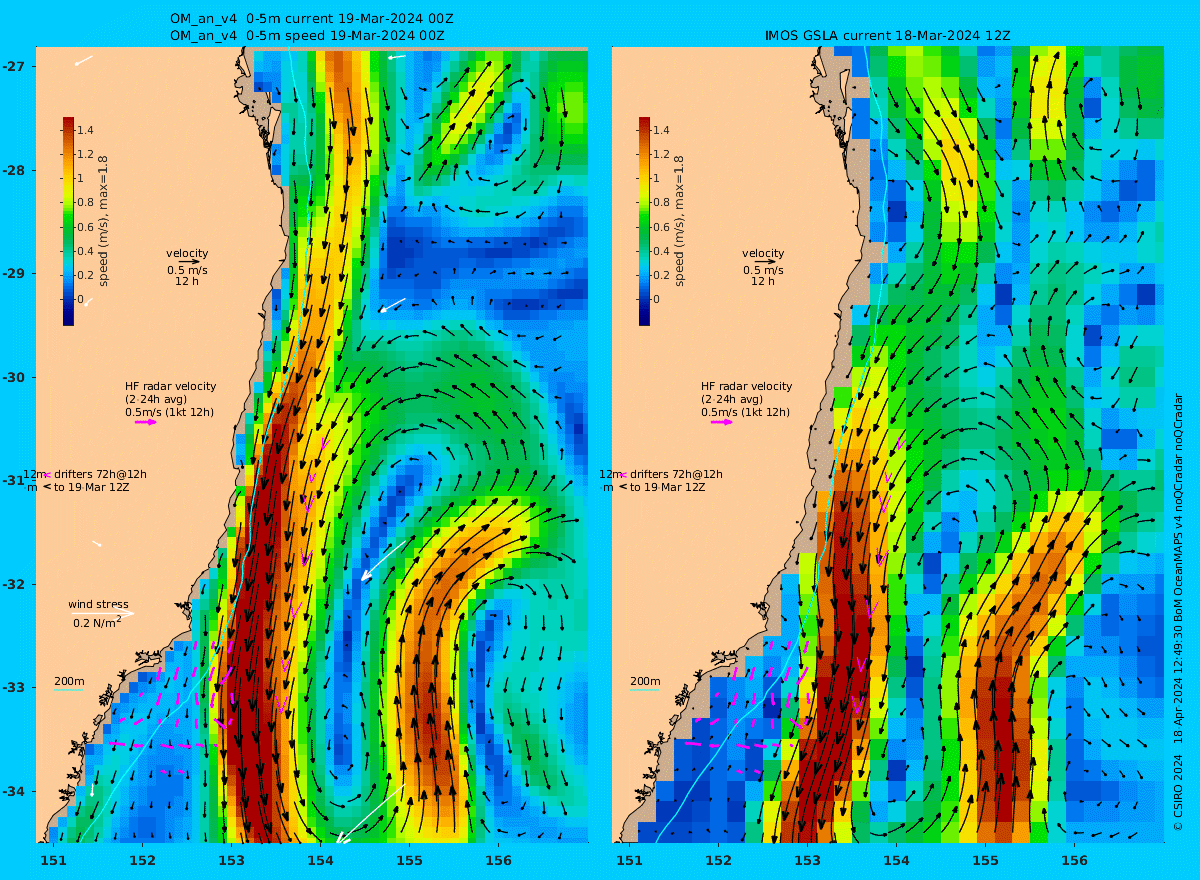This screenshot has height=880, width=1200.
Task: Click the -33 latitude axis label
Action: tap(14, 687)
